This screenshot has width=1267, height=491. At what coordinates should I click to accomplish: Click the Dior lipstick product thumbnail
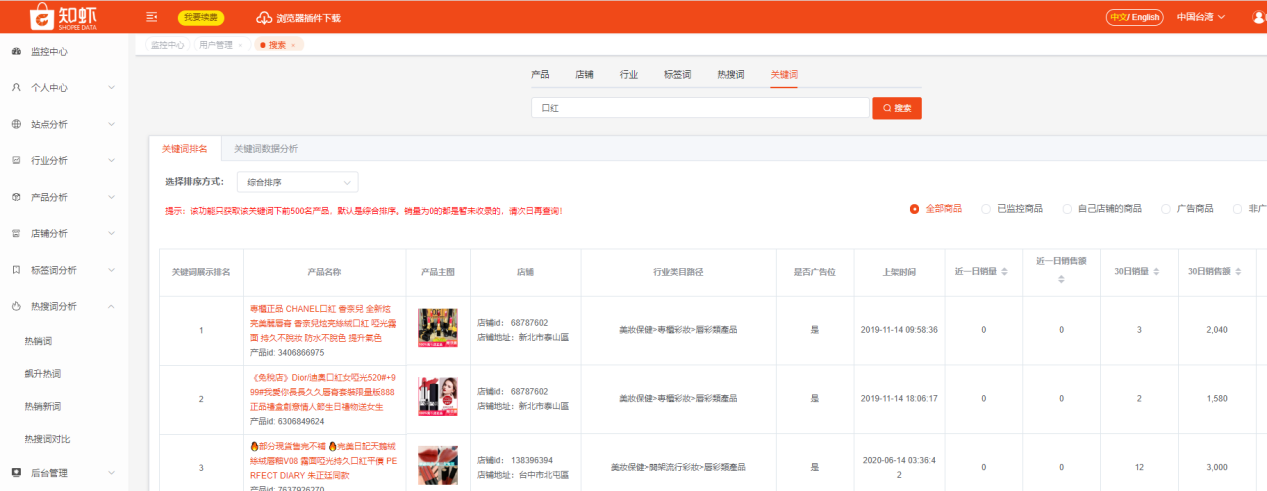click(x=438, y=397)
